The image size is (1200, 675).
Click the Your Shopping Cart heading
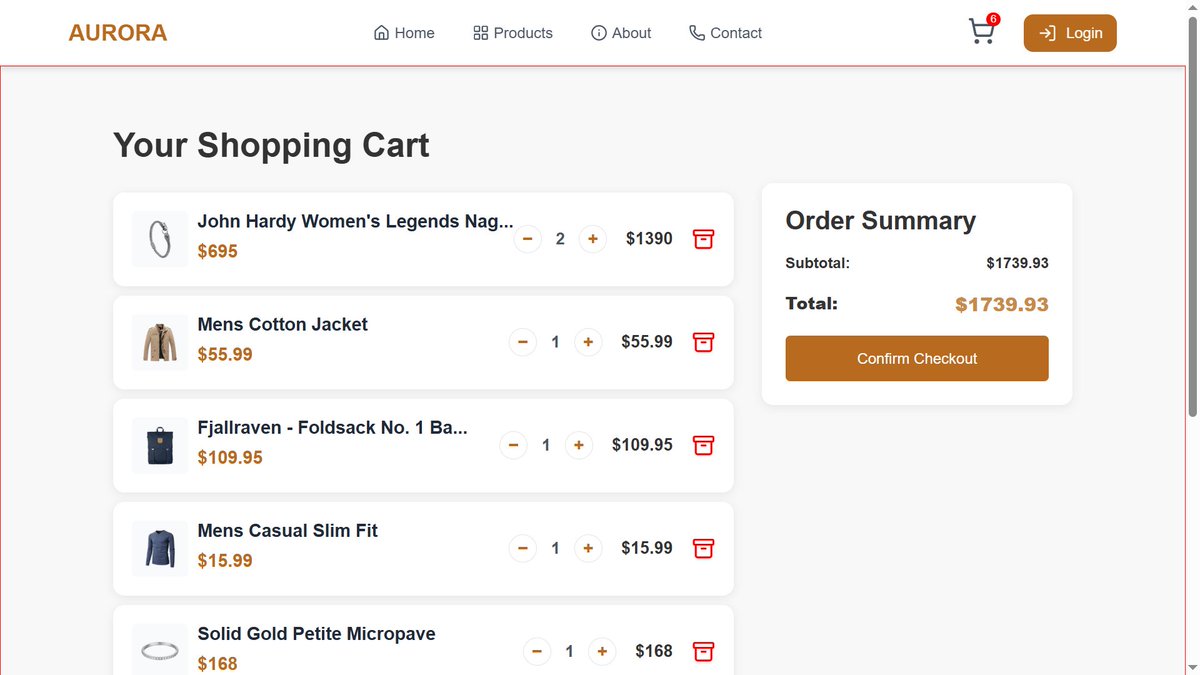point(271,145)
